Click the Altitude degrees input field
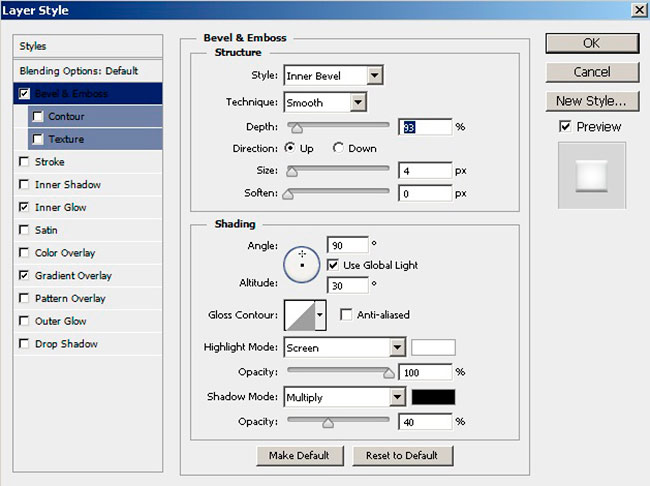Screen dimensions: 650x486 [347, 285]
